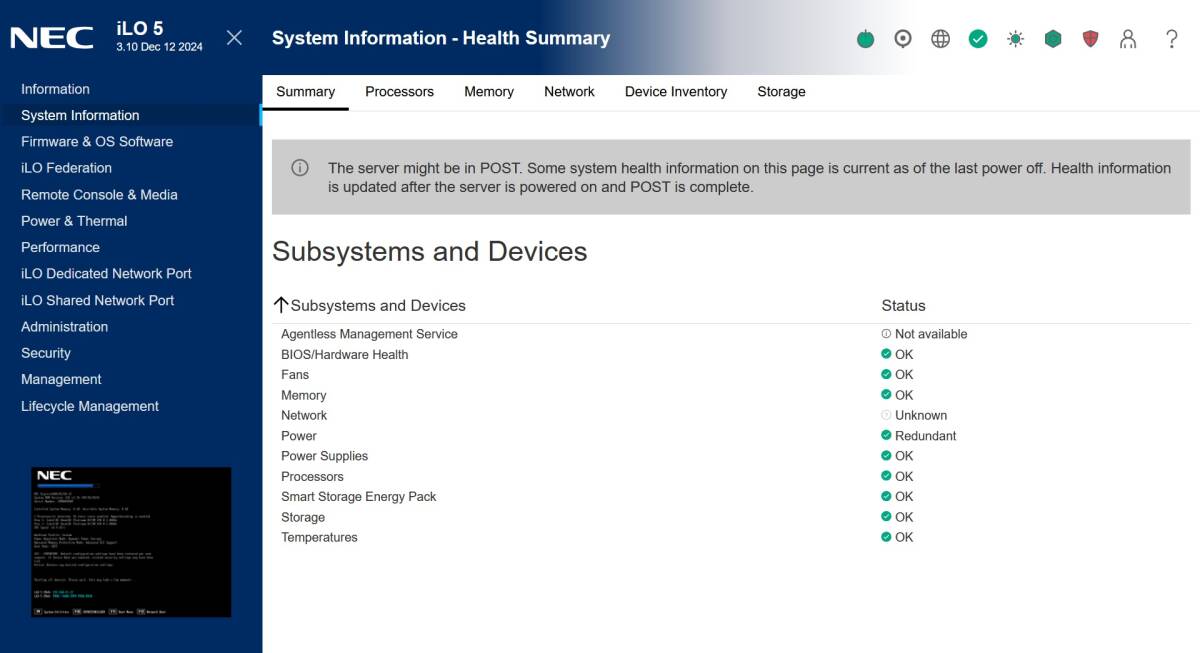Screen dimensions: 1200x653
Task: Click the Status column header
Action: (903, 306)
